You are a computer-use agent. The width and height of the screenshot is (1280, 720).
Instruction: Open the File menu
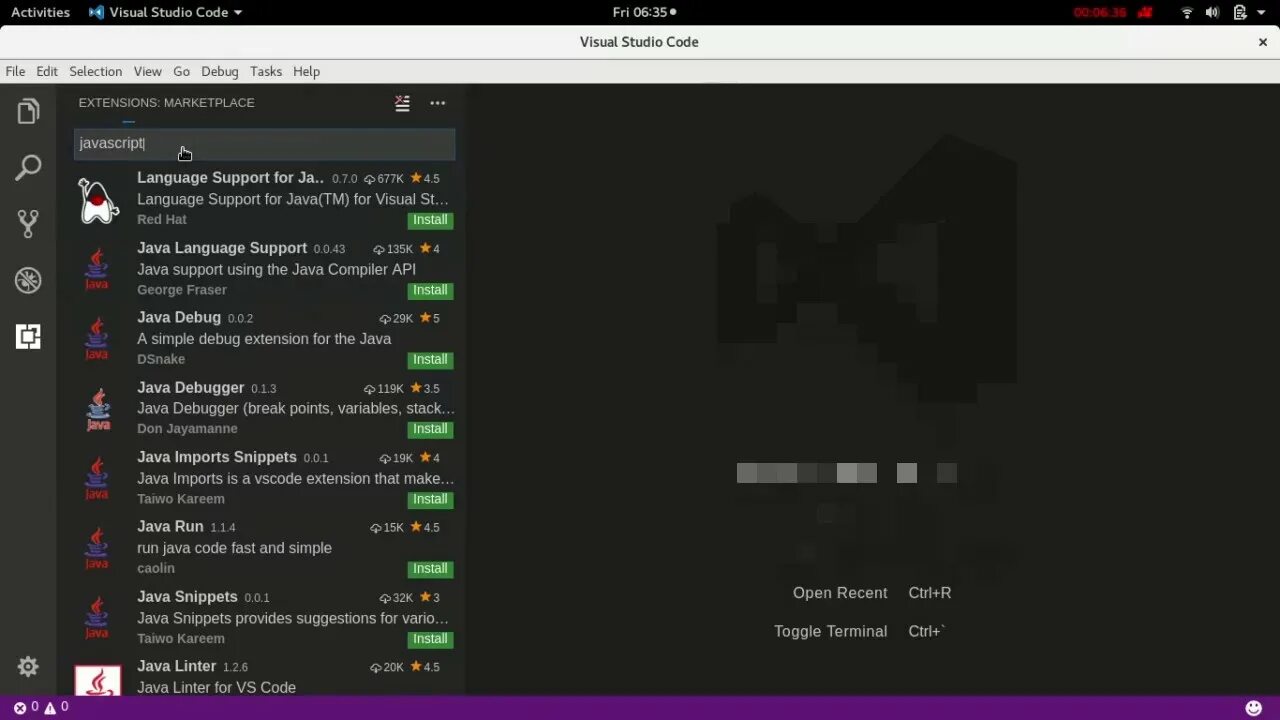(15, 71)
